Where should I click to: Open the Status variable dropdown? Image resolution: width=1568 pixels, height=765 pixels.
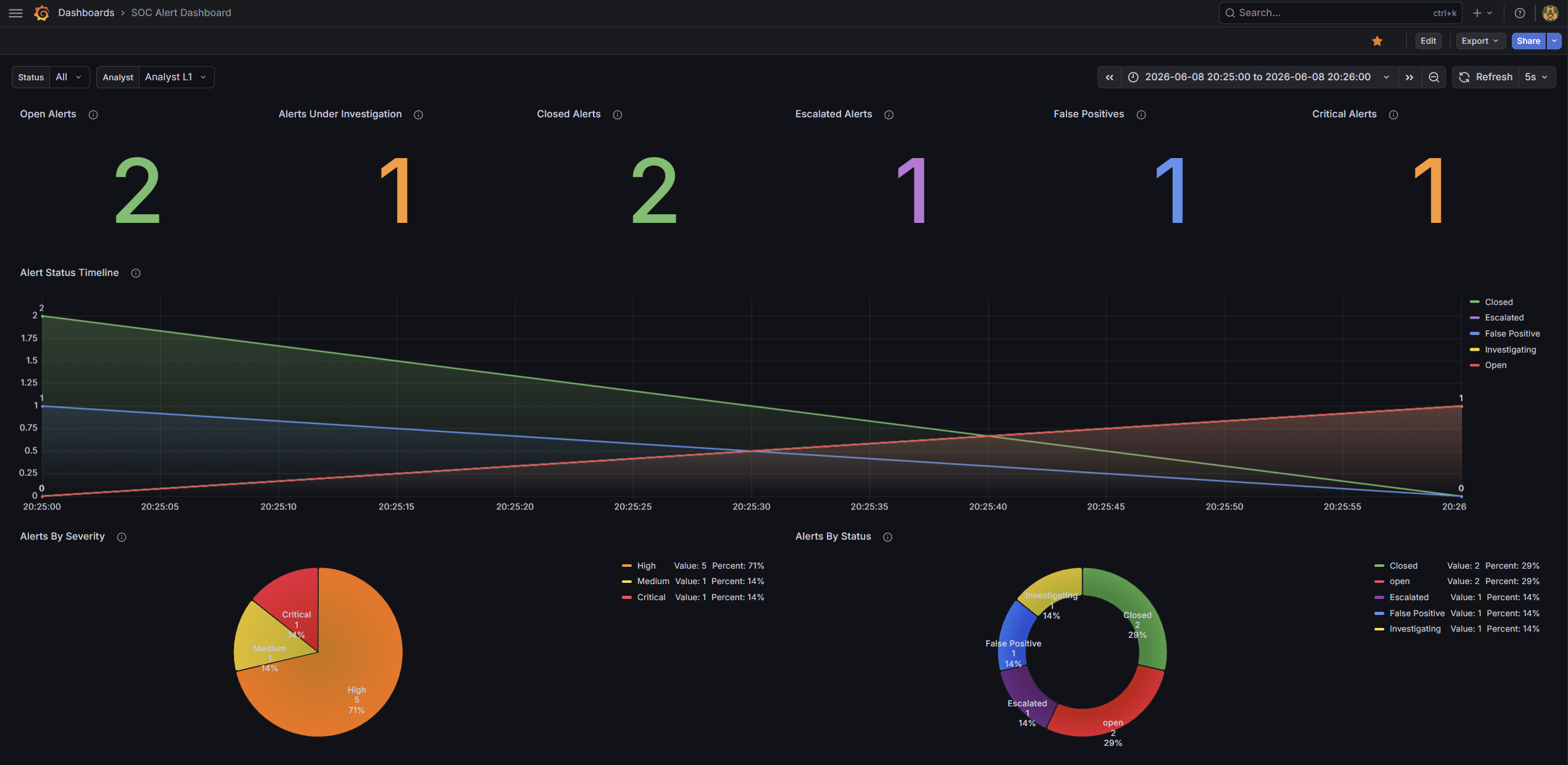pos(69,77)
